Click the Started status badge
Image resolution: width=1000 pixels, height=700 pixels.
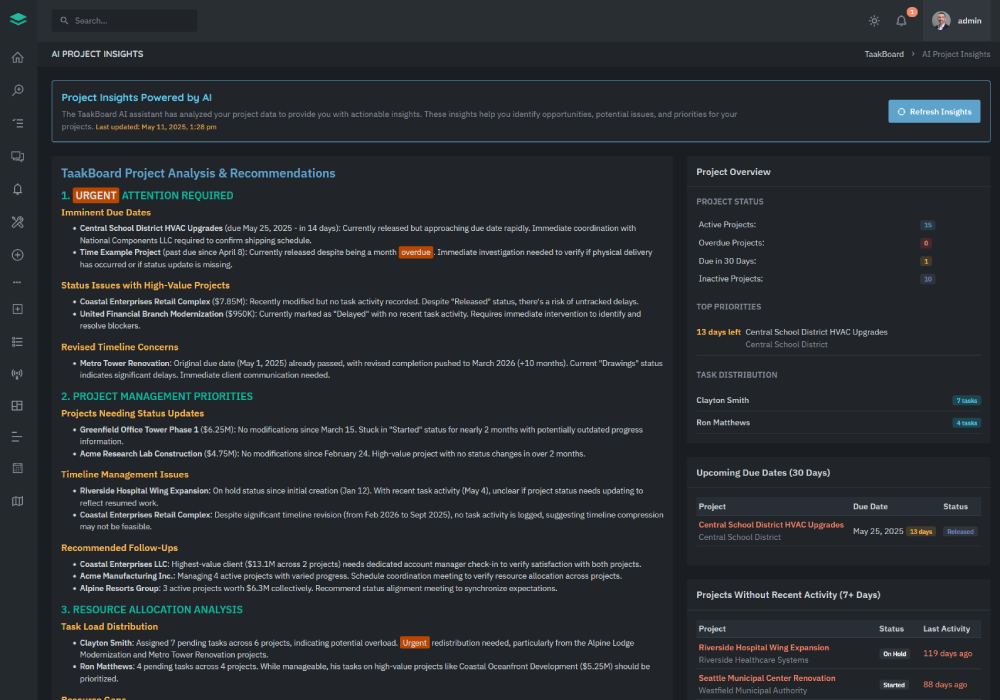893,685
